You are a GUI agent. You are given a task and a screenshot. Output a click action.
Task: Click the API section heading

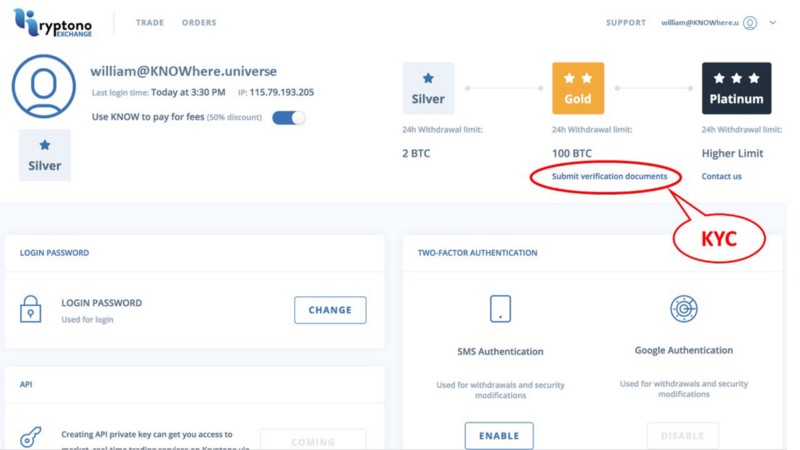click(x=26, y=384)
